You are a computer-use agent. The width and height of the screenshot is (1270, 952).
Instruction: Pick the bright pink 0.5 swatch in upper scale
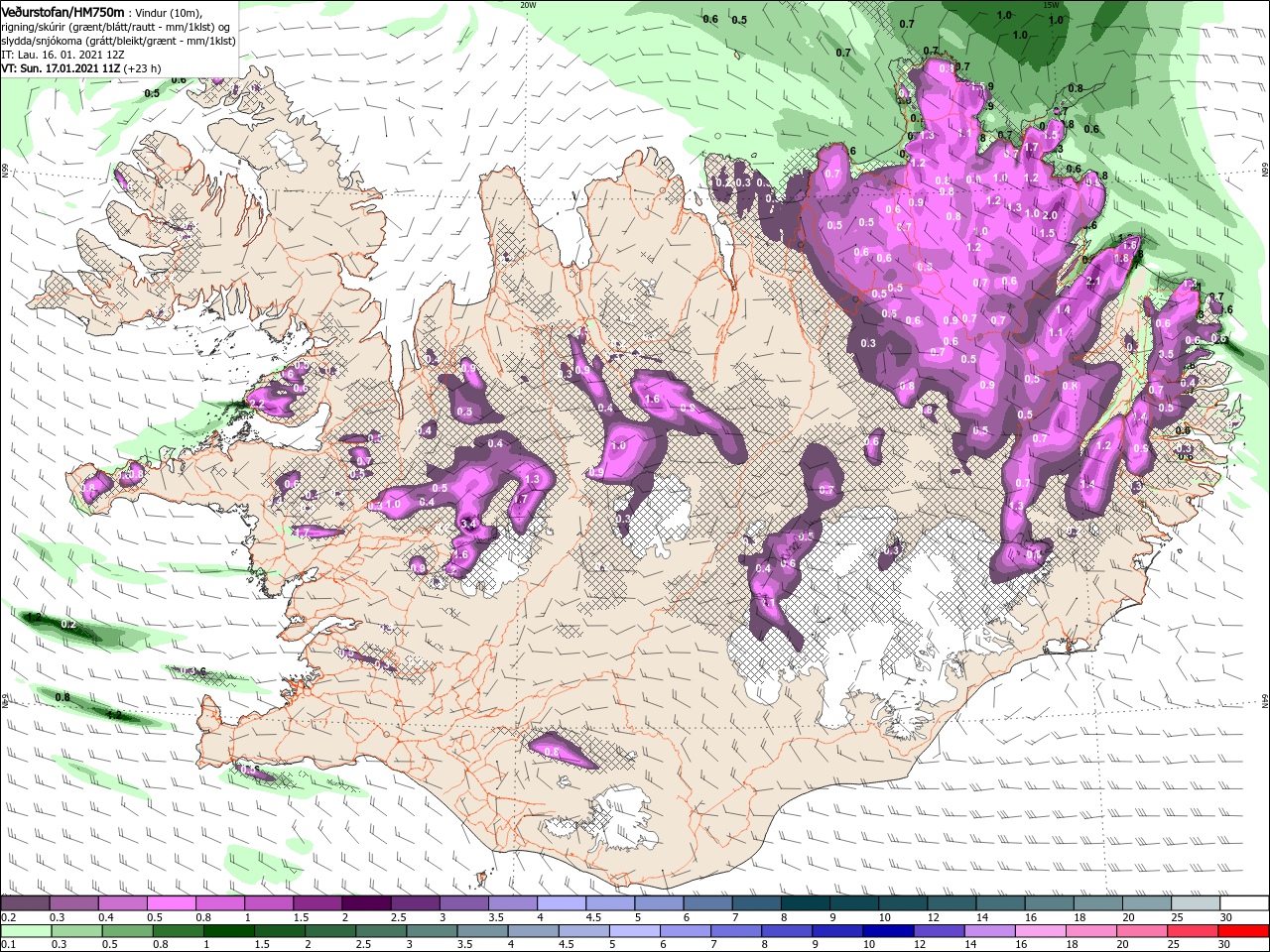(171, 903)
